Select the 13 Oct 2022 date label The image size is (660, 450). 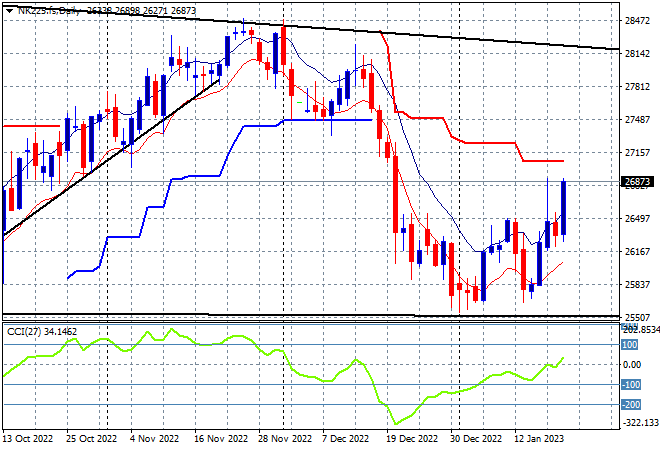click(28, 439)
